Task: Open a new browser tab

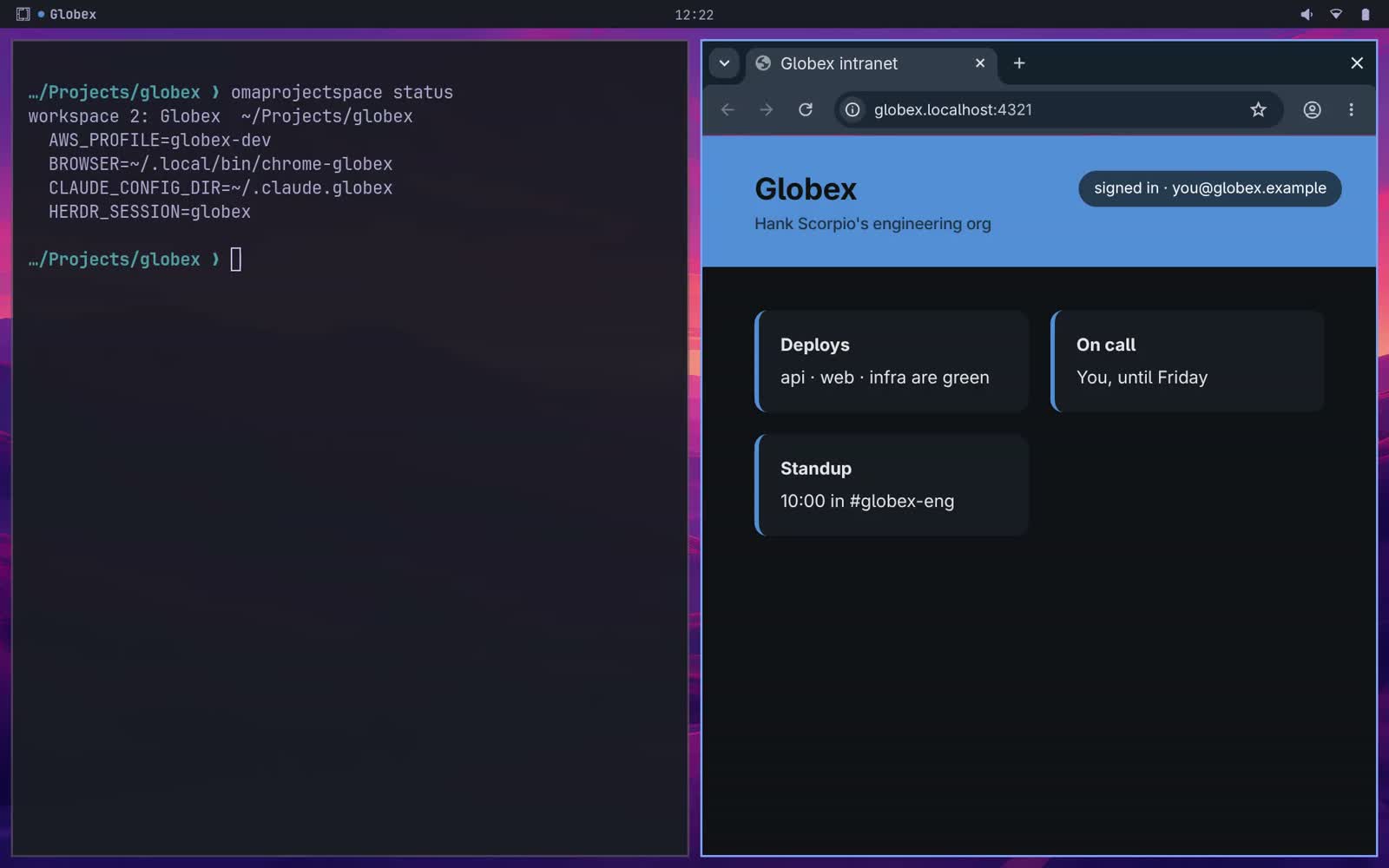Action: [x=1019, y=63]
